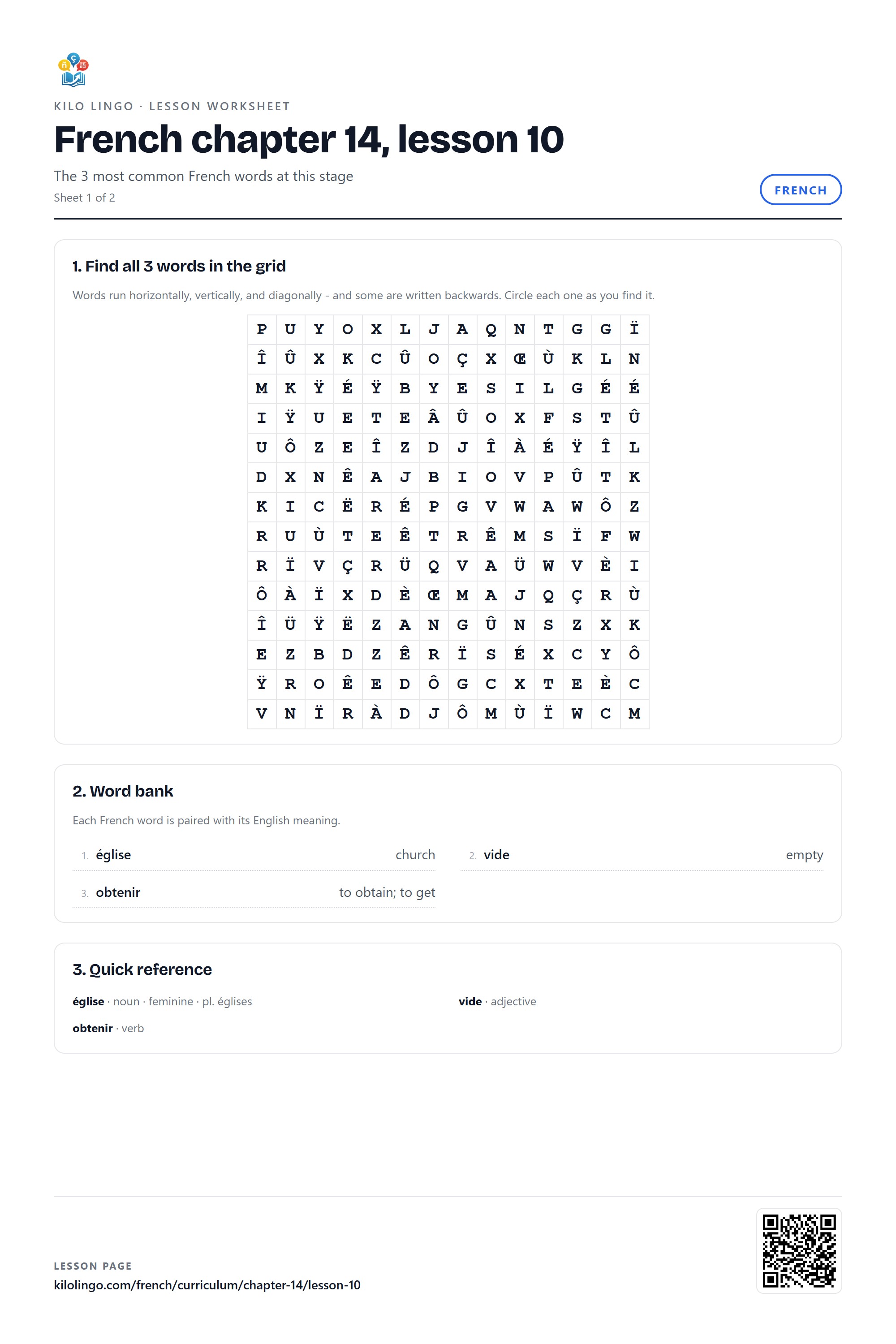The image size is (896, 1344).
Task: Select word bank entry vide
Action: click(x=642, y=855)
